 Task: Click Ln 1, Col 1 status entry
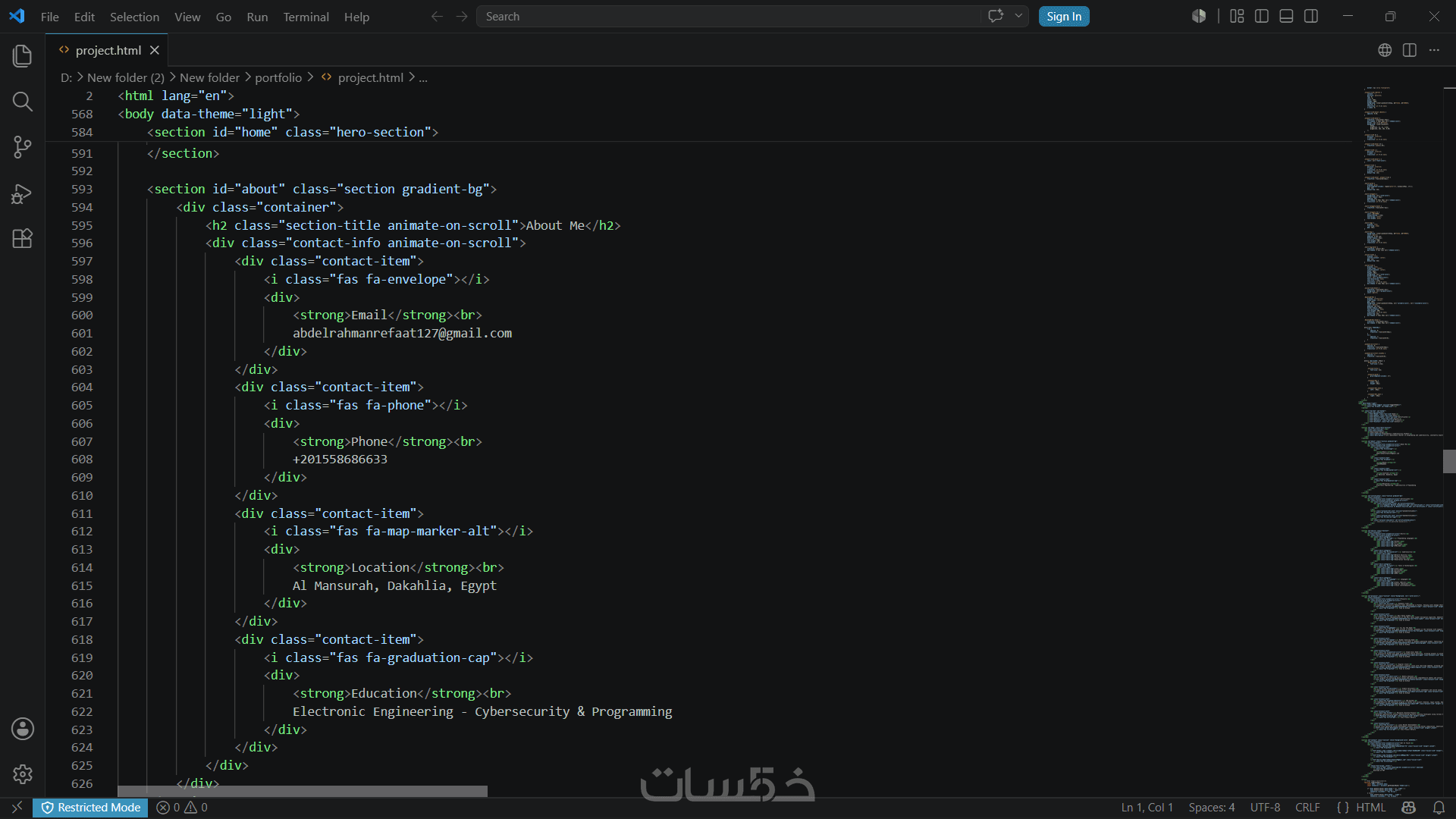1147,808
